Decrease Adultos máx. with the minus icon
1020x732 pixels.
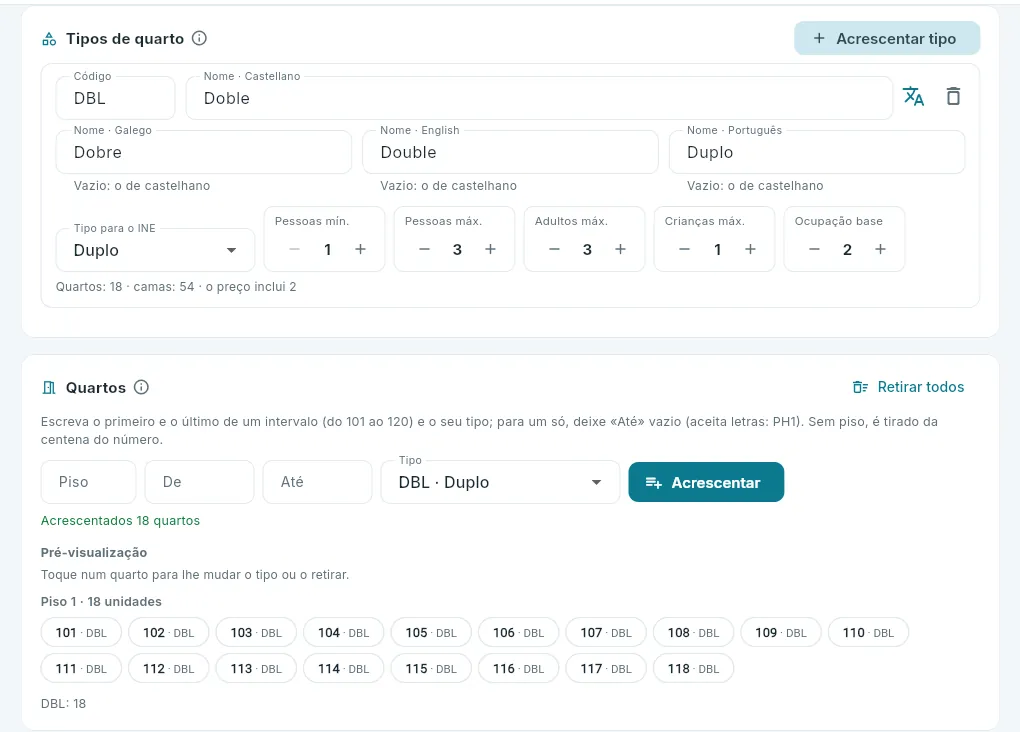554,249
